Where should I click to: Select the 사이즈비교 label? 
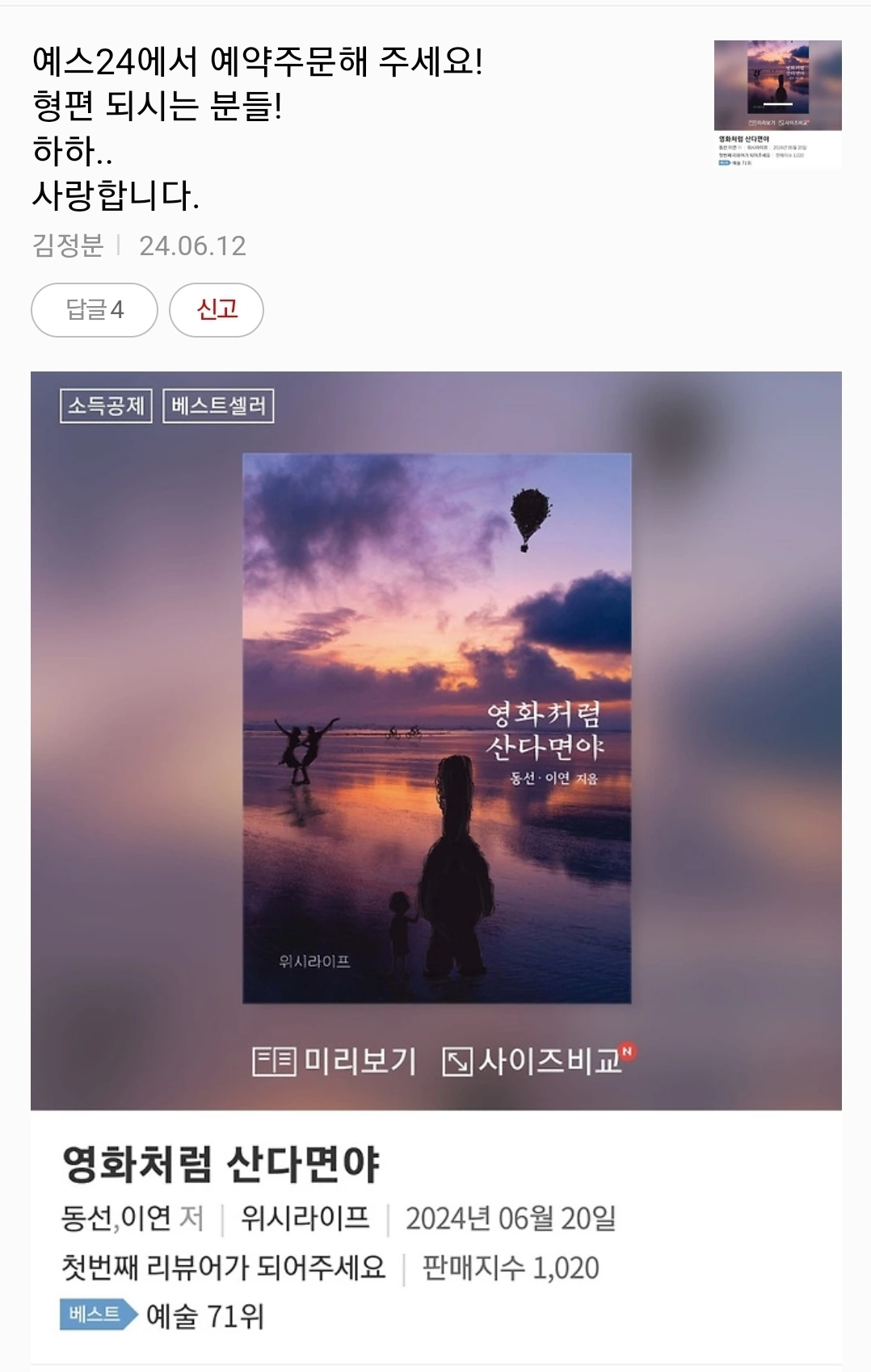[x=550, y=1061]
